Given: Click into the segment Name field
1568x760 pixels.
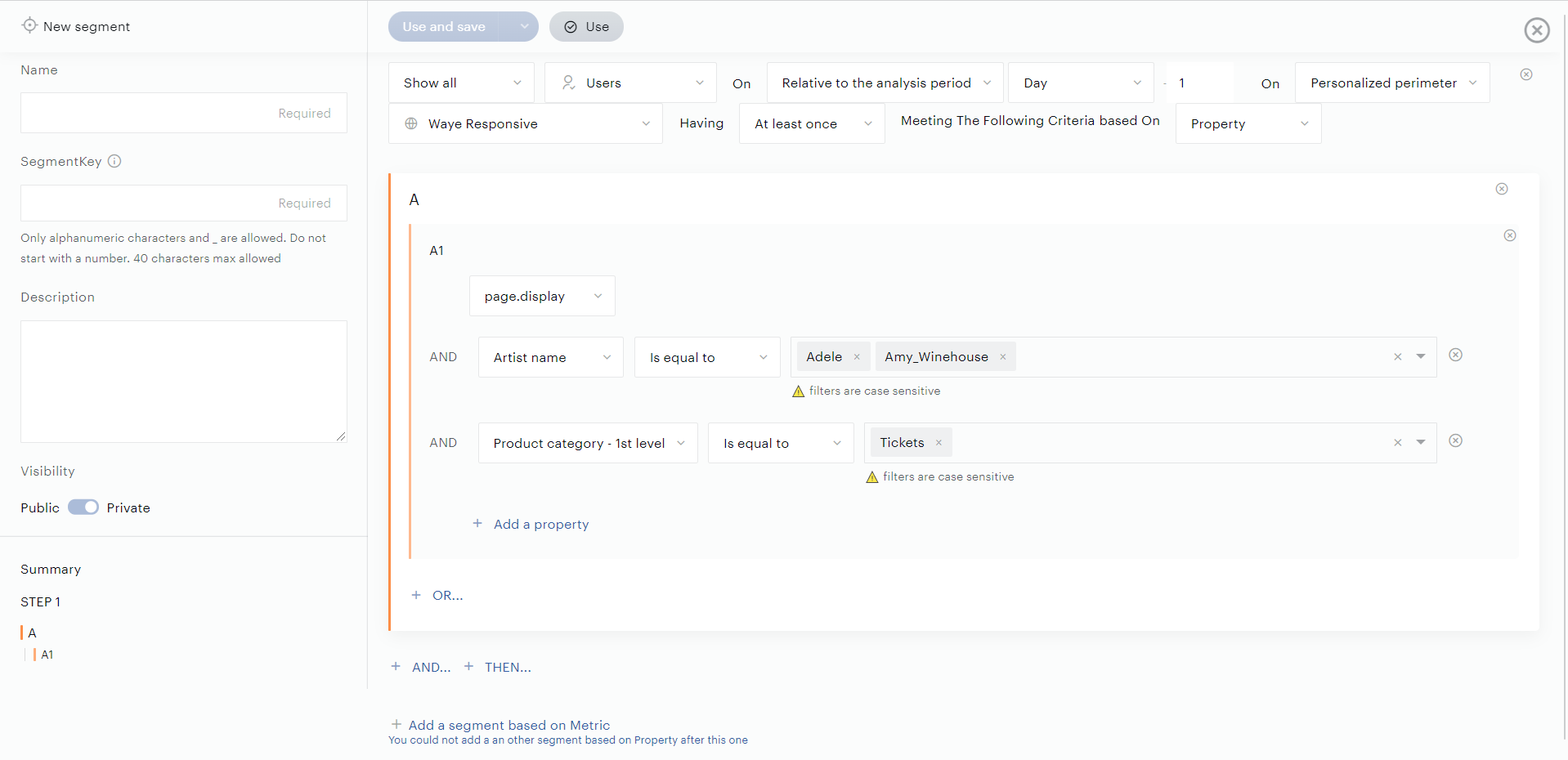Looking at the screenshot, I should 183,113.
